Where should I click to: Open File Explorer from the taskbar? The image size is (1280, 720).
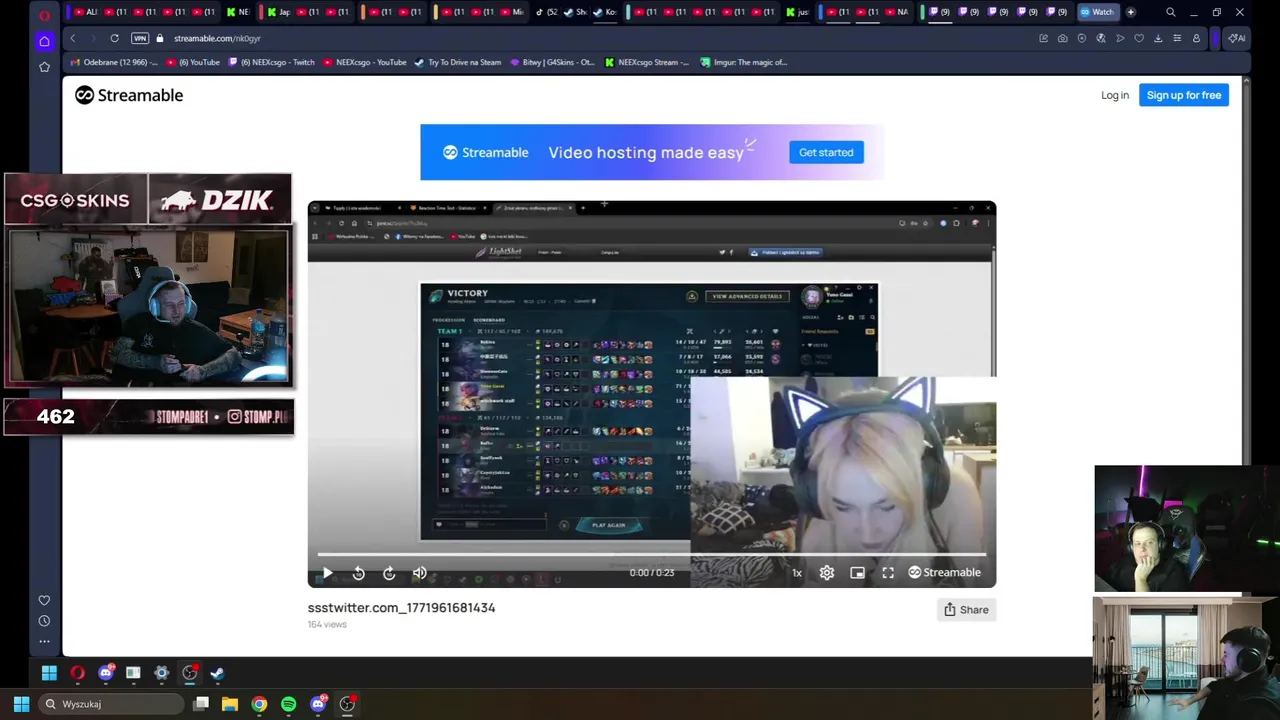(x=229, y=704)
